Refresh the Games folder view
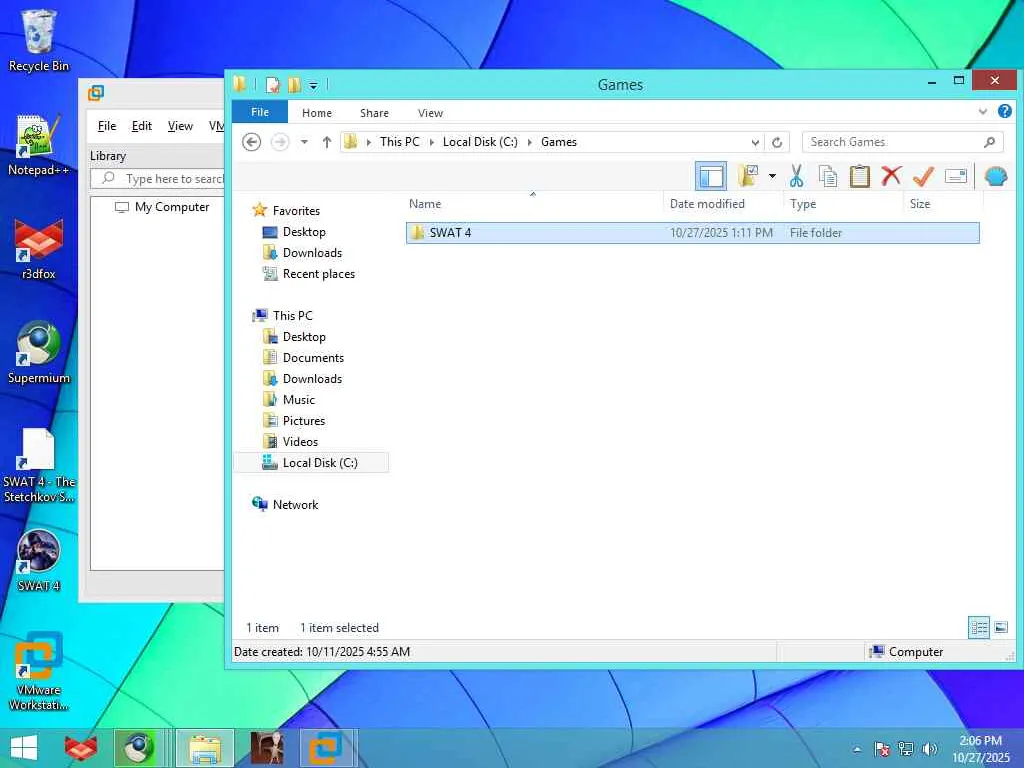 777,142
